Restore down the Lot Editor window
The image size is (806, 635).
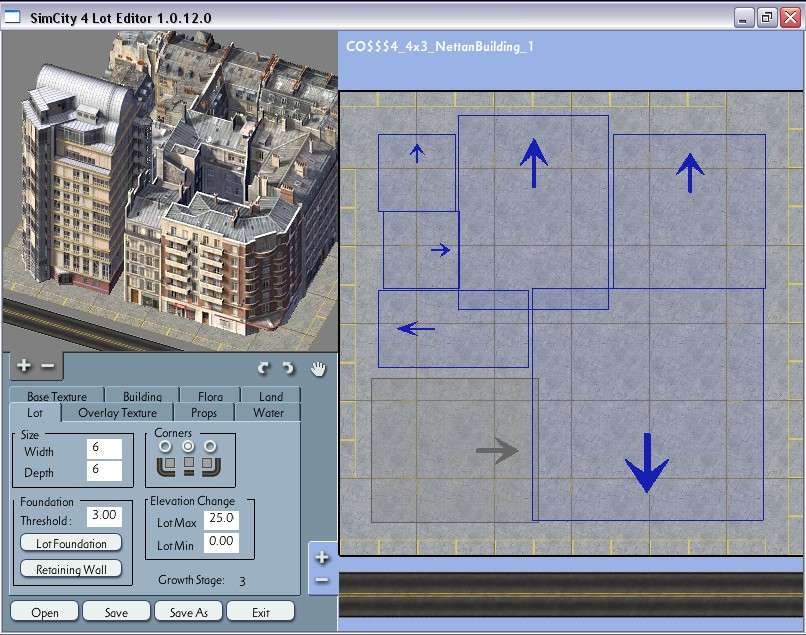pos(766,18)
